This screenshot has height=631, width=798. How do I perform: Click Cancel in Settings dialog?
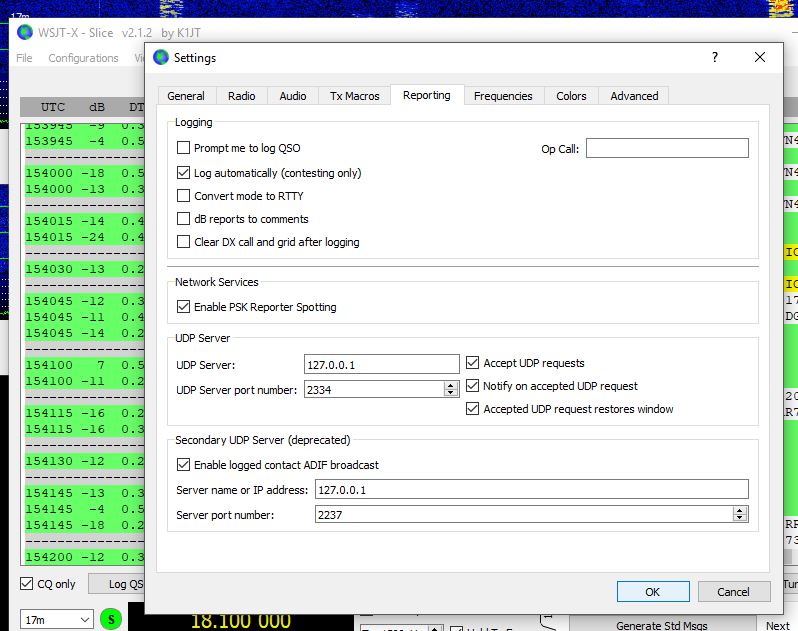(x=733, y=592)
